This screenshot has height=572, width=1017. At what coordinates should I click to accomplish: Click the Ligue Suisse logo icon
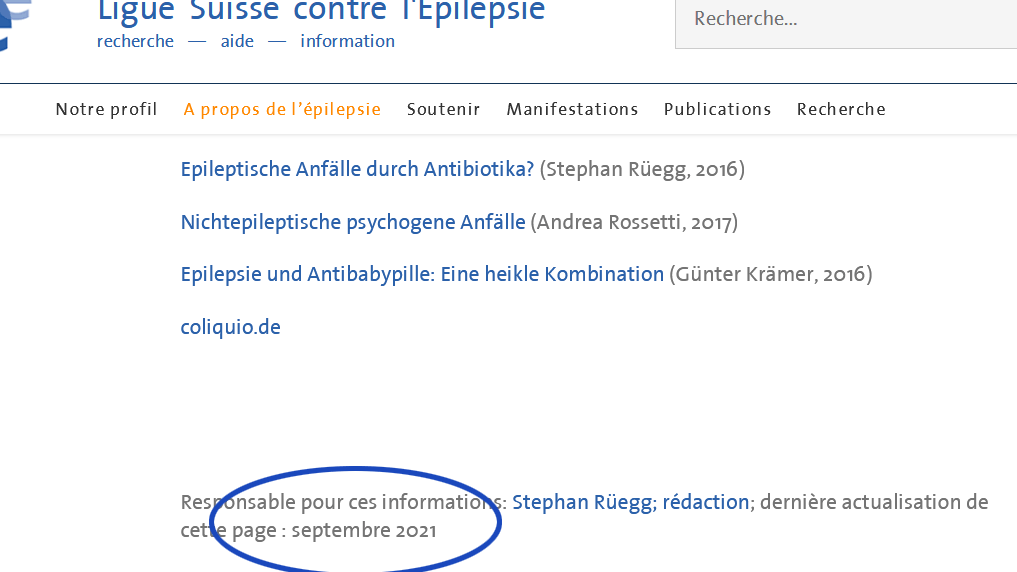pyautogui.click(x=14, y=25)
